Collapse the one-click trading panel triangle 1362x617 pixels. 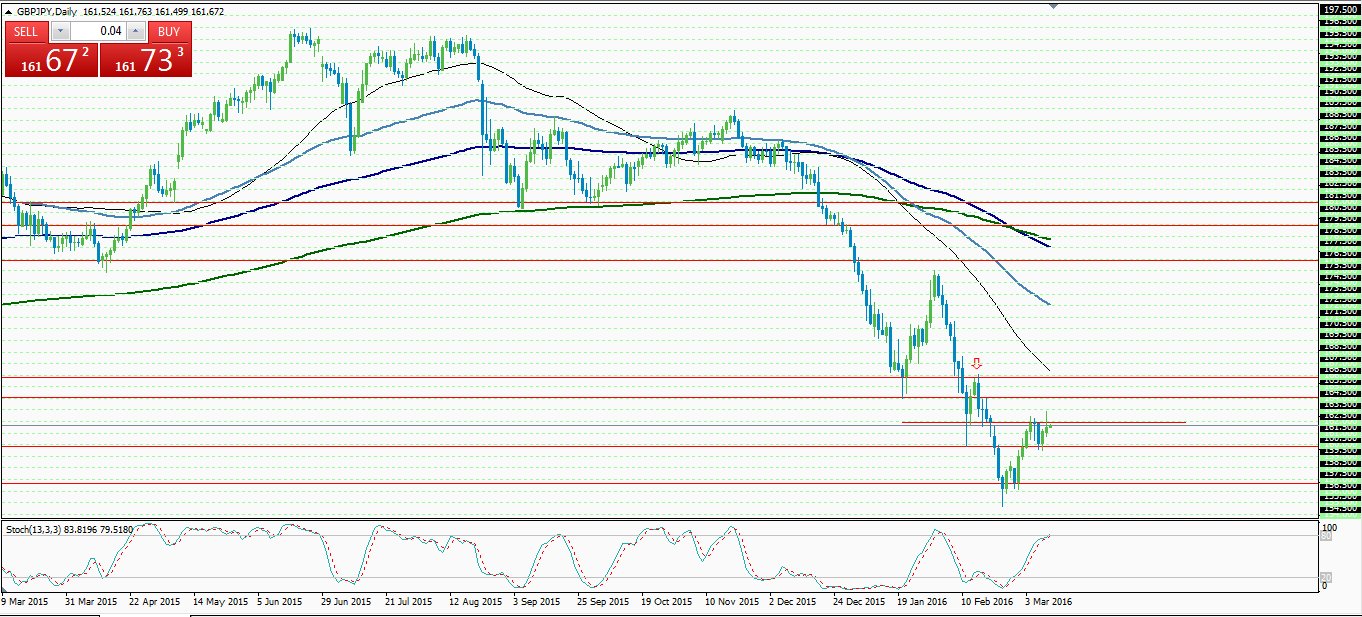pos(9,12)
